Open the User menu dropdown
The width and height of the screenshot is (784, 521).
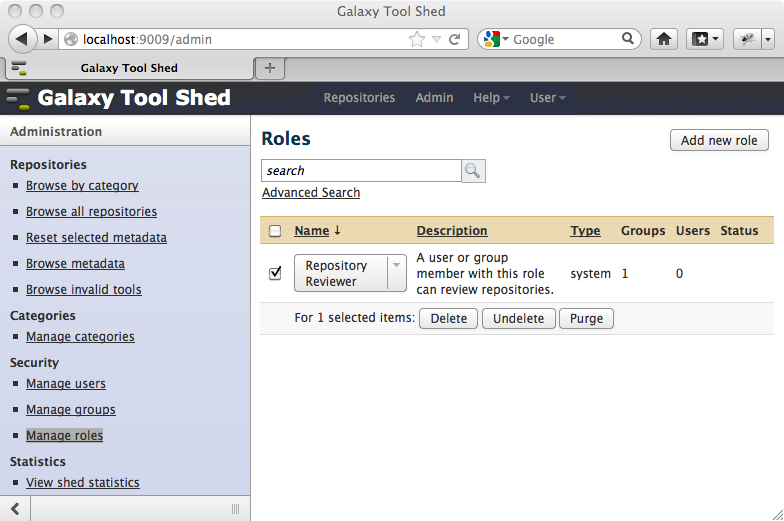[x=548, y=98]
